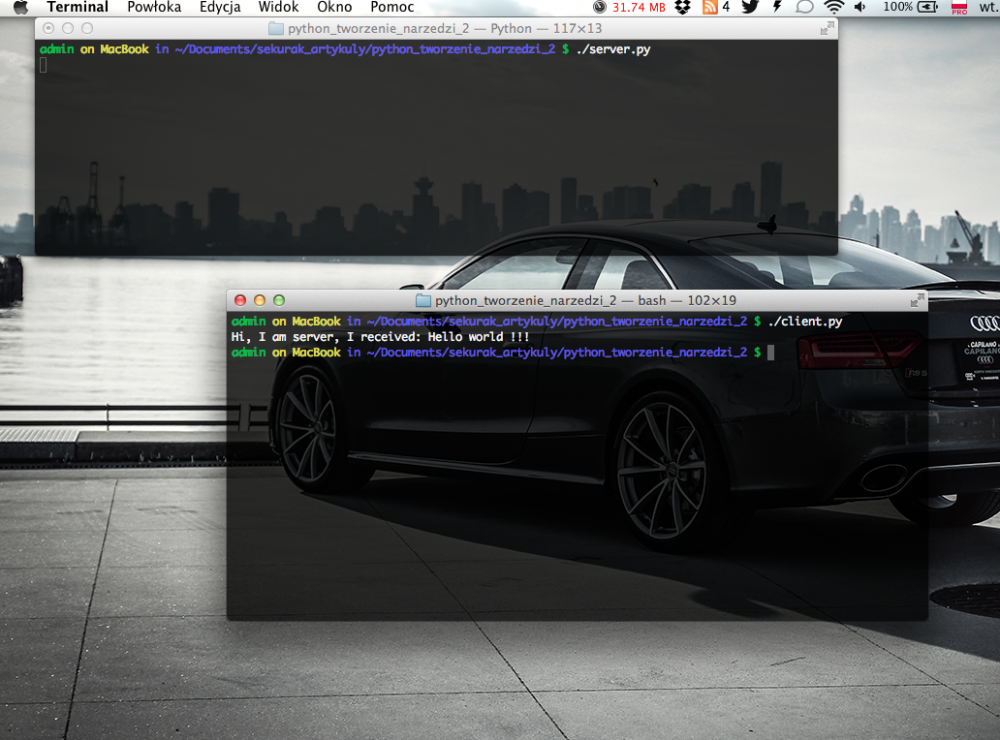Click the lightning bolt menu bar icon
Screen dimensions: 1000x740
(777, 7)
